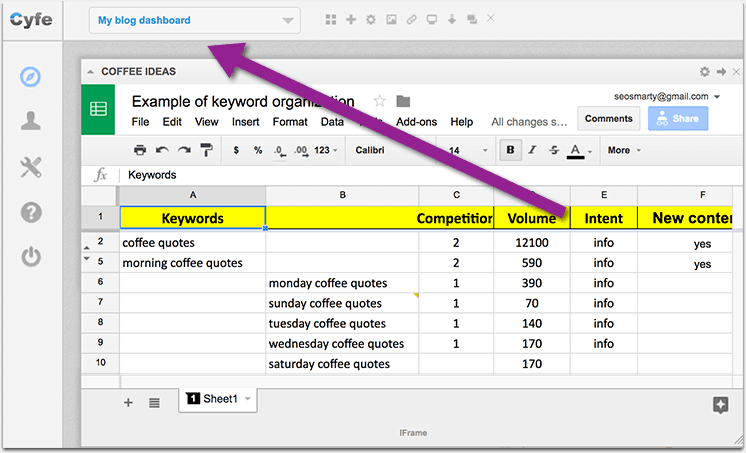This screenshot has height=453, width=746.
Task: Click the undo arrow icon
Action: 162,150
